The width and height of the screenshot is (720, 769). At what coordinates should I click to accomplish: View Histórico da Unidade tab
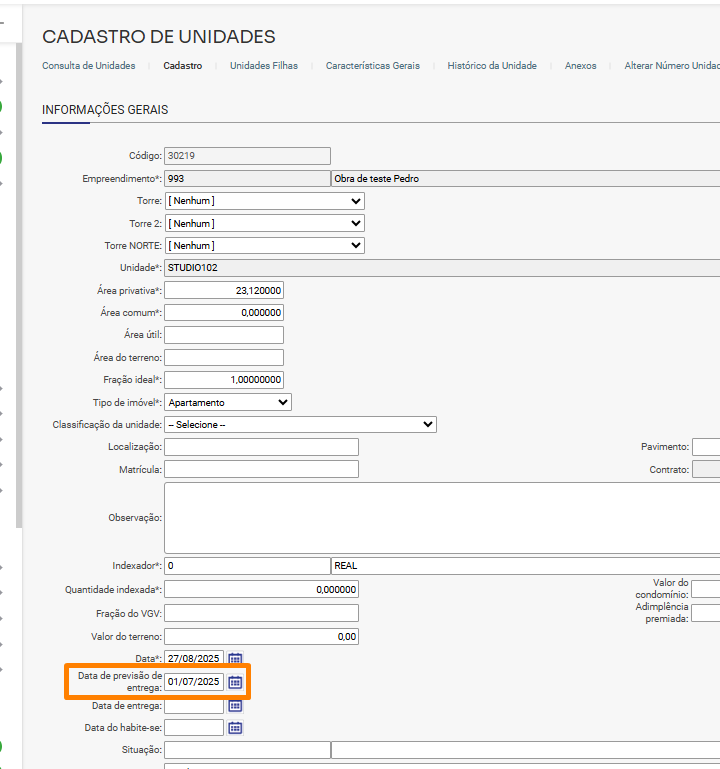[x=492, y=66]
